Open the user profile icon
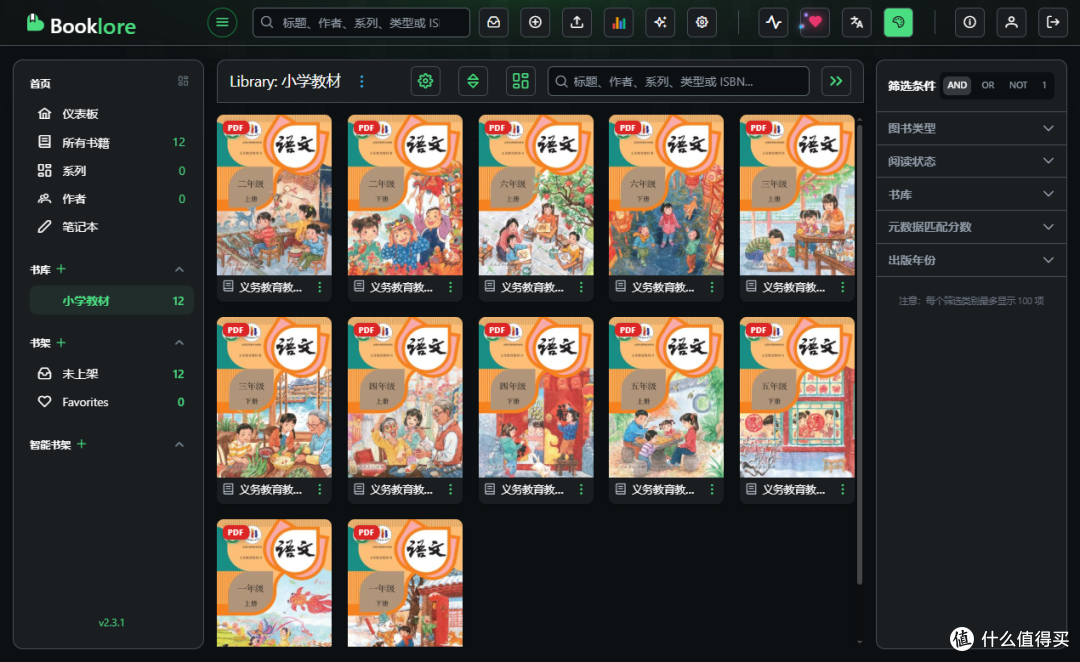Screen dimensions: 1080x662 (x=1011, y=23)
